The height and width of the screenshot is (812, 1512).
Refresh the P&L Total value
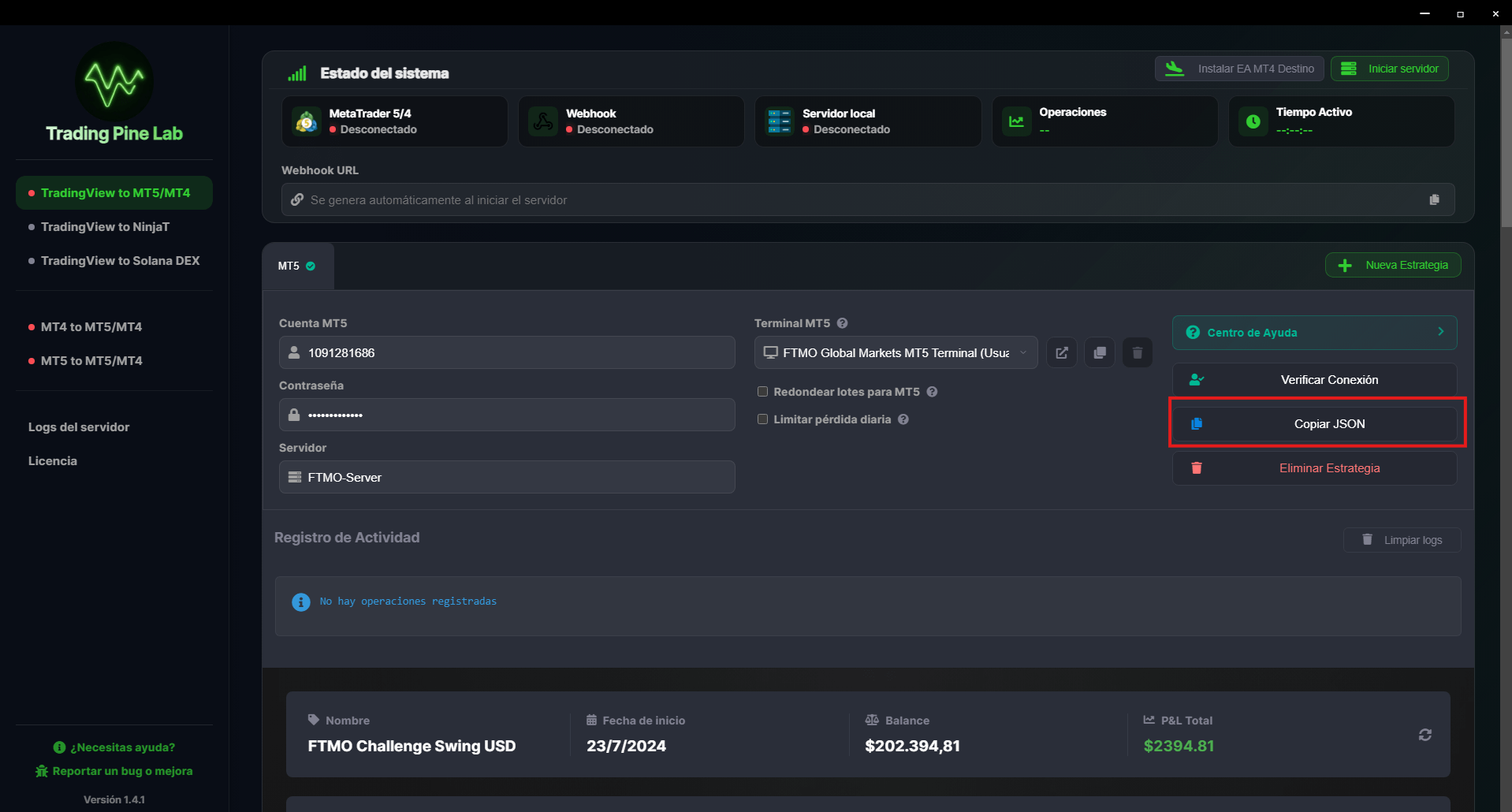pyautogui.click(x=1425, y=734)
